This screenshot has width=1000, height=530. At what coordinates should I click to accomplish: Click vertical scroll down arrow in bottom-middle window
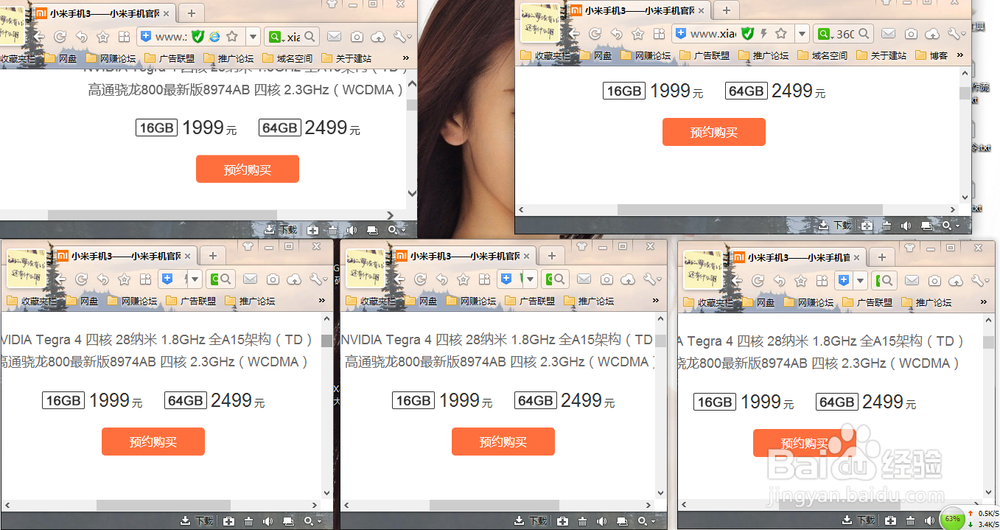click(661, 493)
